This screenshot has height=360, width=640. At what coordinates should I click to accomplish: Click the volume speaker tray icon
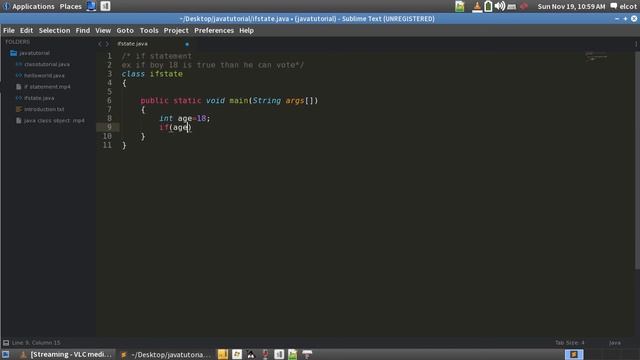click(x=500, y=6)
